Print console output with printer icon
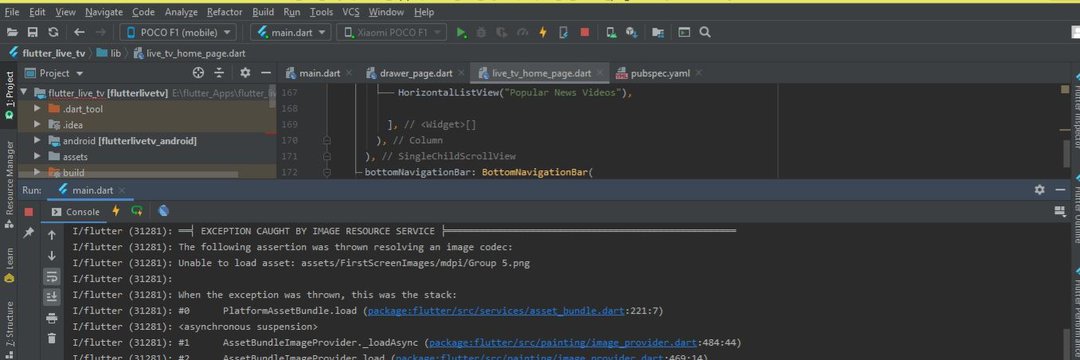The image size is (1080, 360). [x=52, y=318]
